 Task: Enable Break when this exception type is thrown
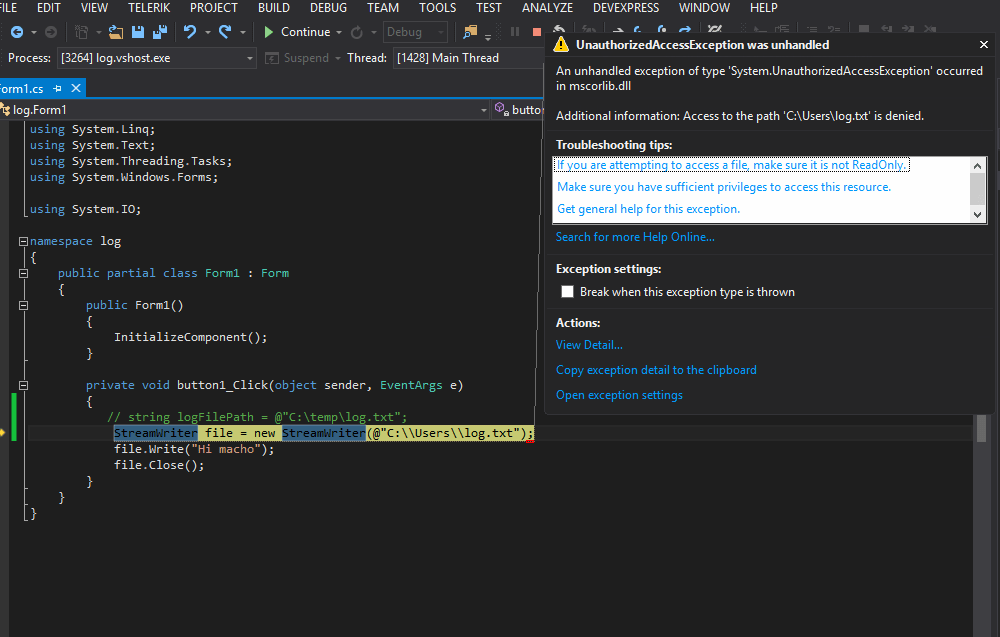[x=567, y=291]
